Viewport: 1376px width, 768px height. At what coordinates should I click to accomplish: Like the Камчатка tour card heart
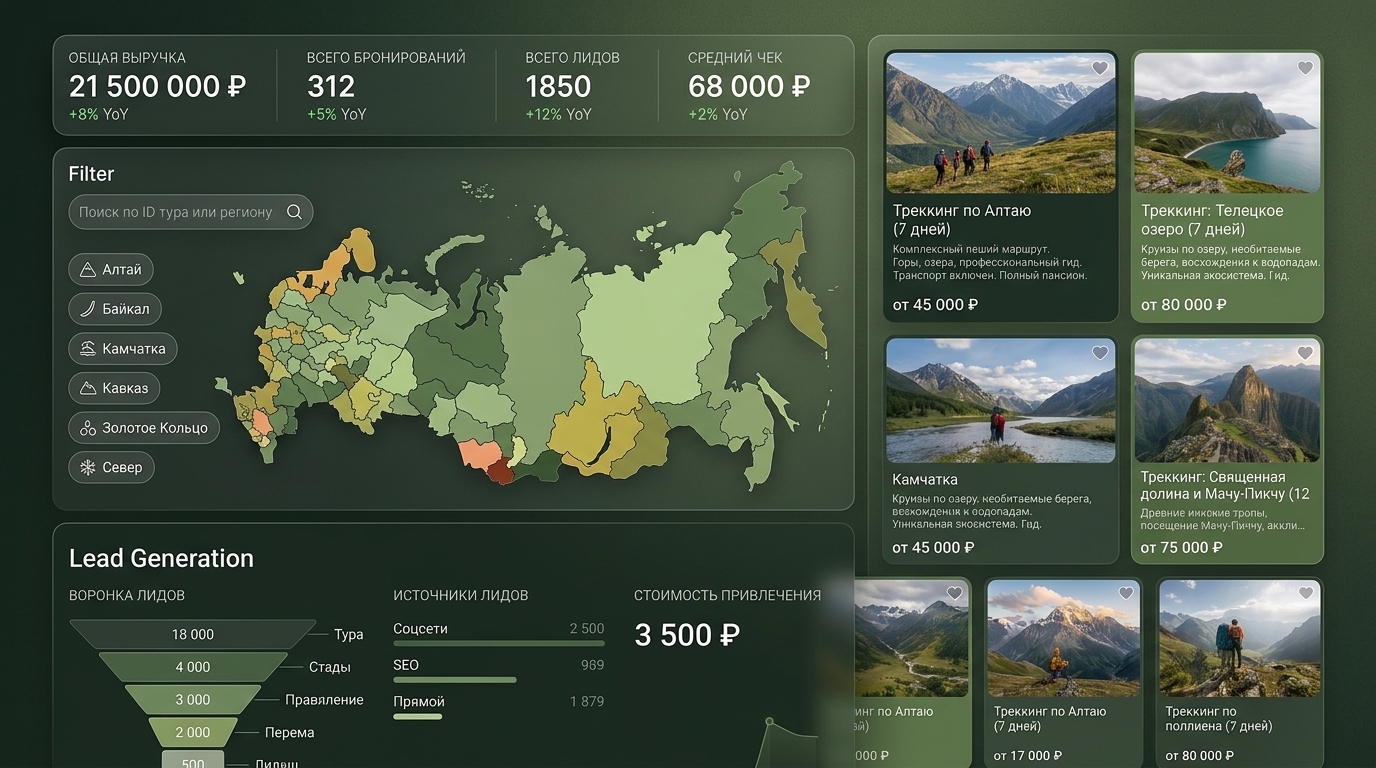(1100, 353)
